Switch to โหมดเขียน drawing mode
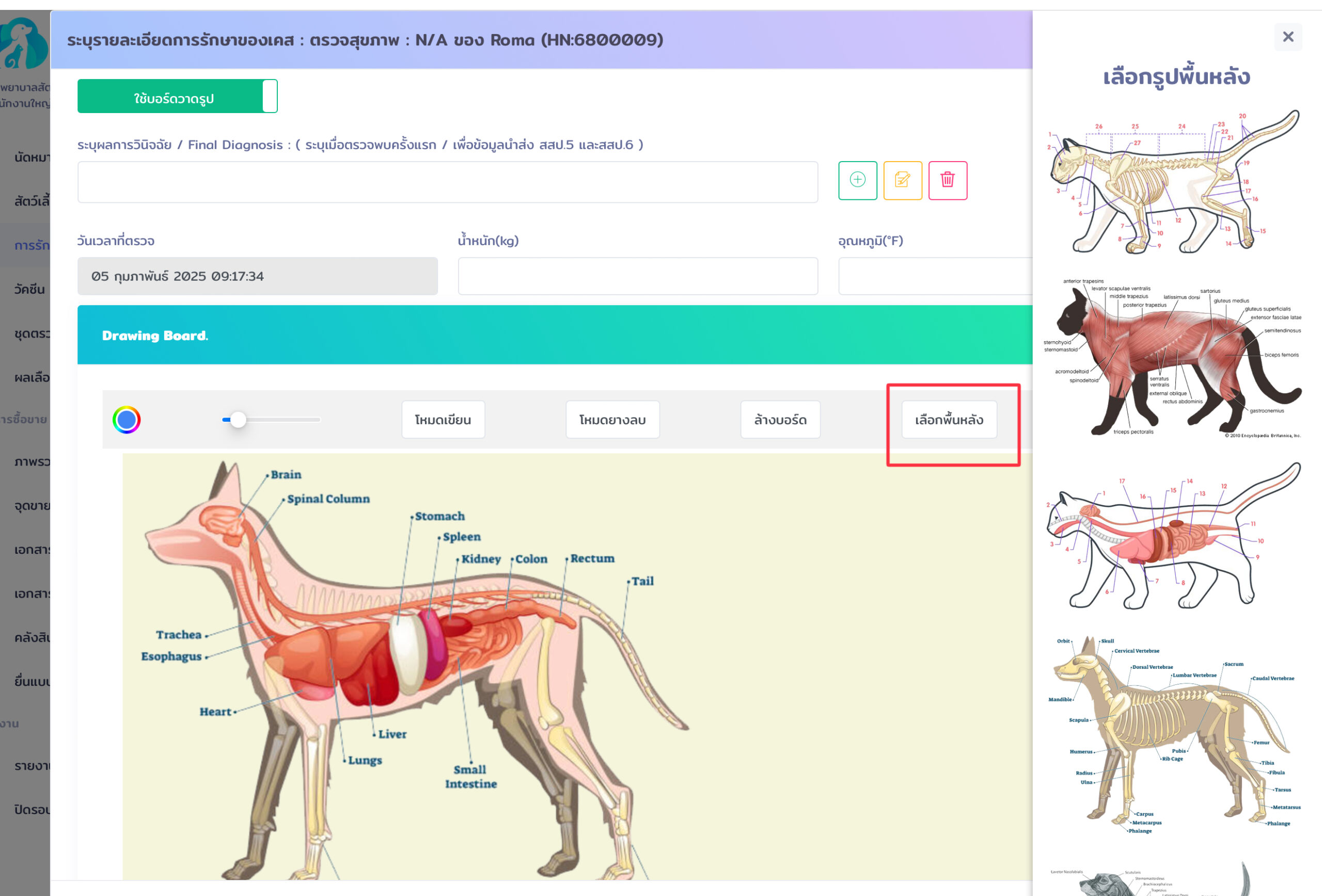The image size is (1322, 896). 443,420
